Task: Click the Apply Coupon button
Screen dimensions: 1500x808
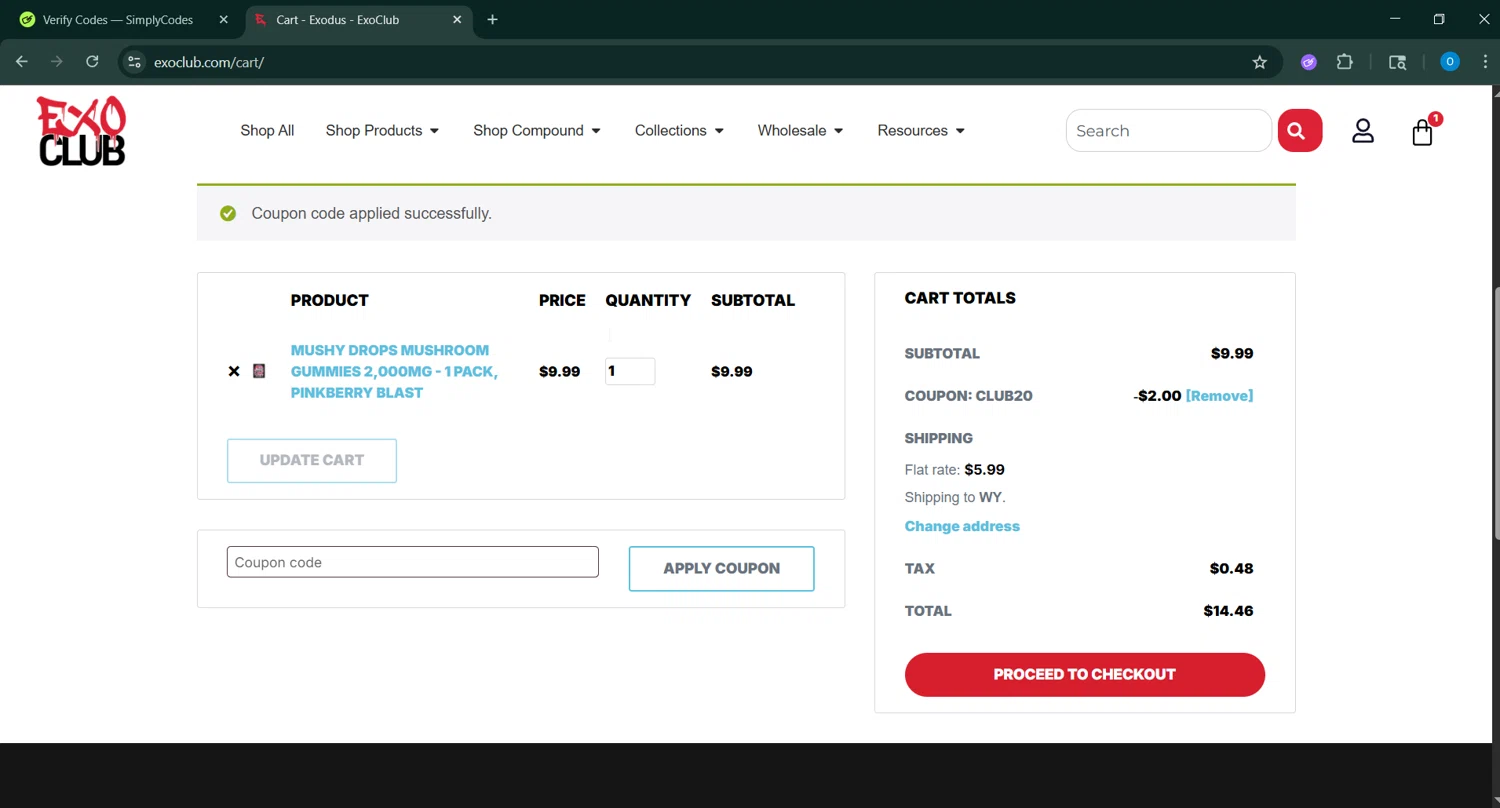Action: pyautogui.click(x=721, y=568)
